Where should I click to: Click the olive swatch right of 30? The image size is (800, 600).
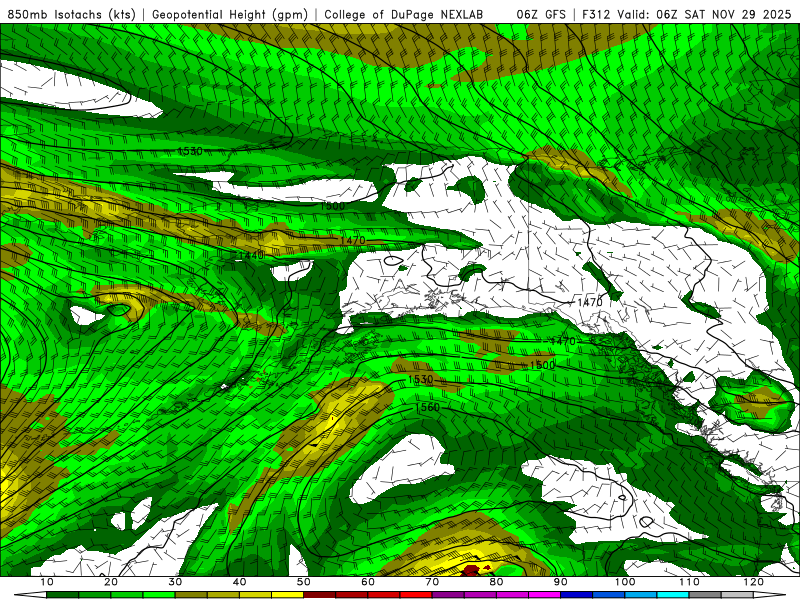pyautogui.click(x=191, y=595)
